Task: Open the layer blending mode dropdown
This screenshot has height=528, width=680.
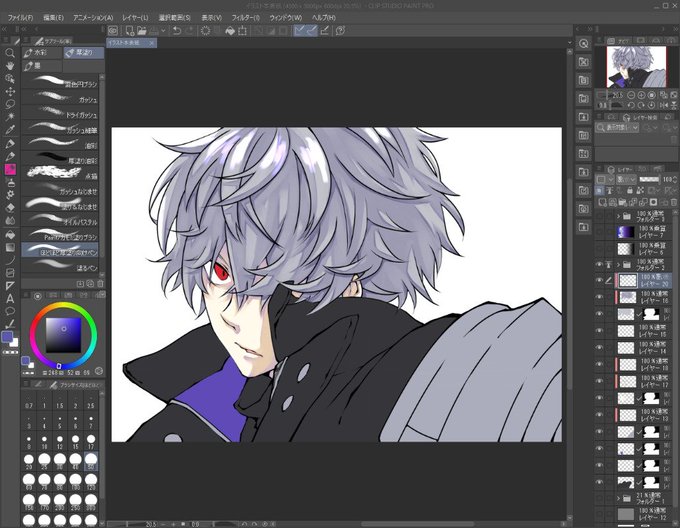Action: pyautogui.click(x=627, y=179)
